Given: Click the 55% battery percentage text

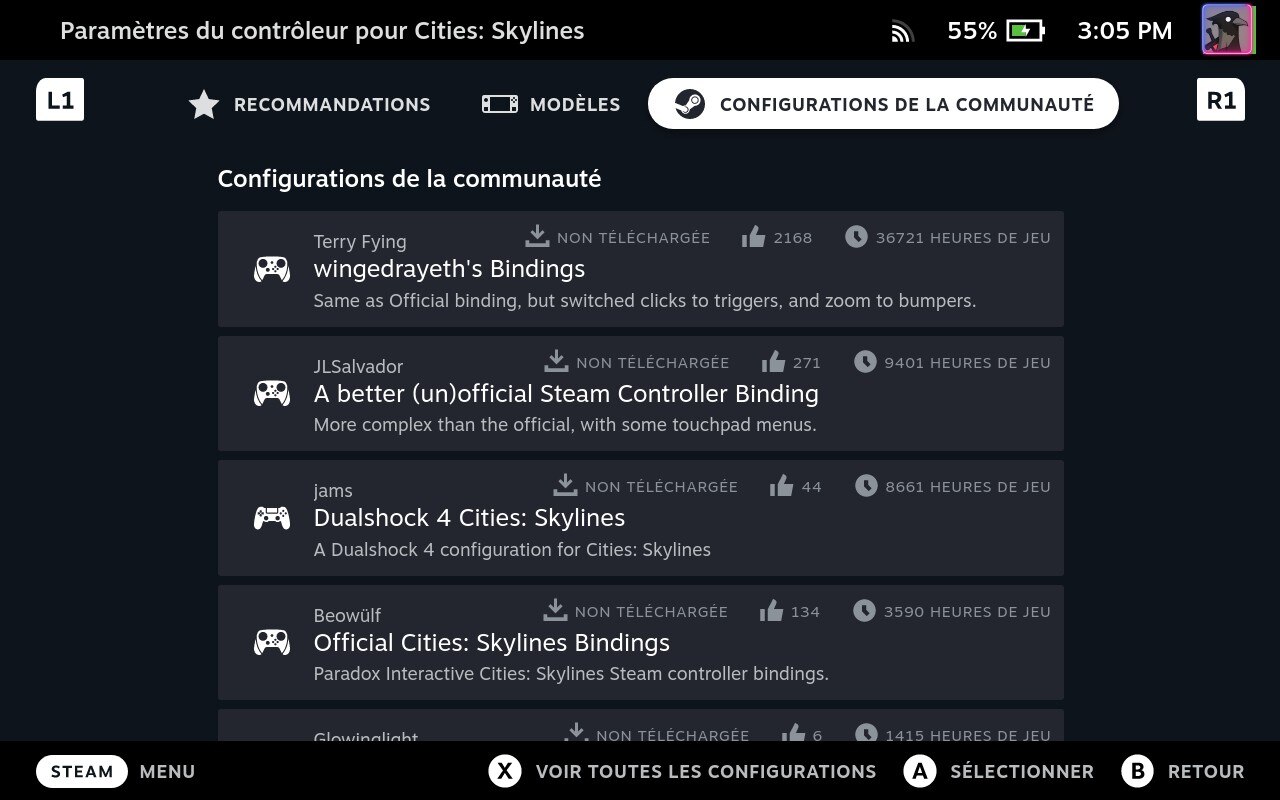Looking at the screenshot, I should 972,31.
